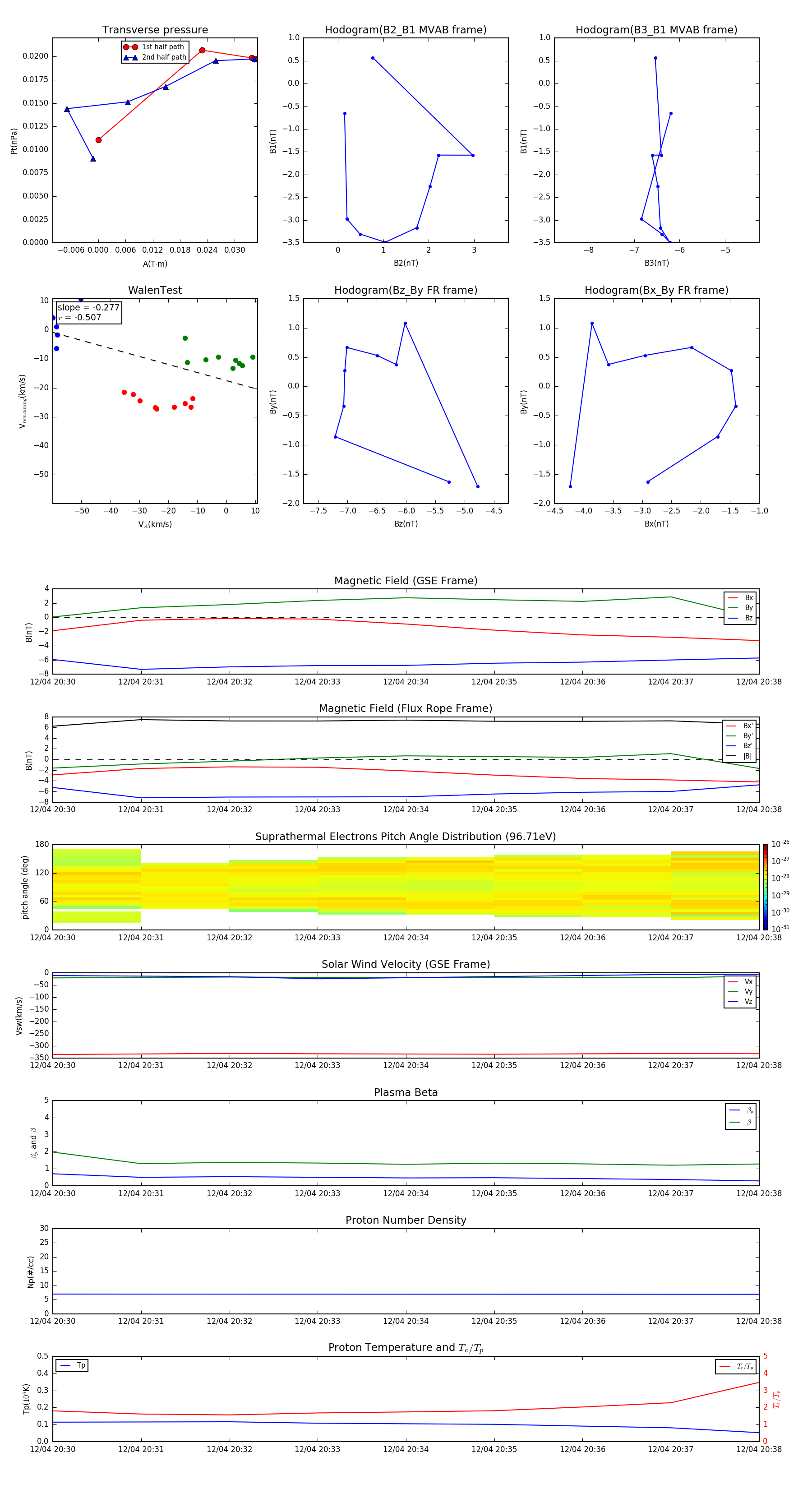
Task: Click the 'Proton Temperature and Te/Tp' title
Action: [406, 1347]
